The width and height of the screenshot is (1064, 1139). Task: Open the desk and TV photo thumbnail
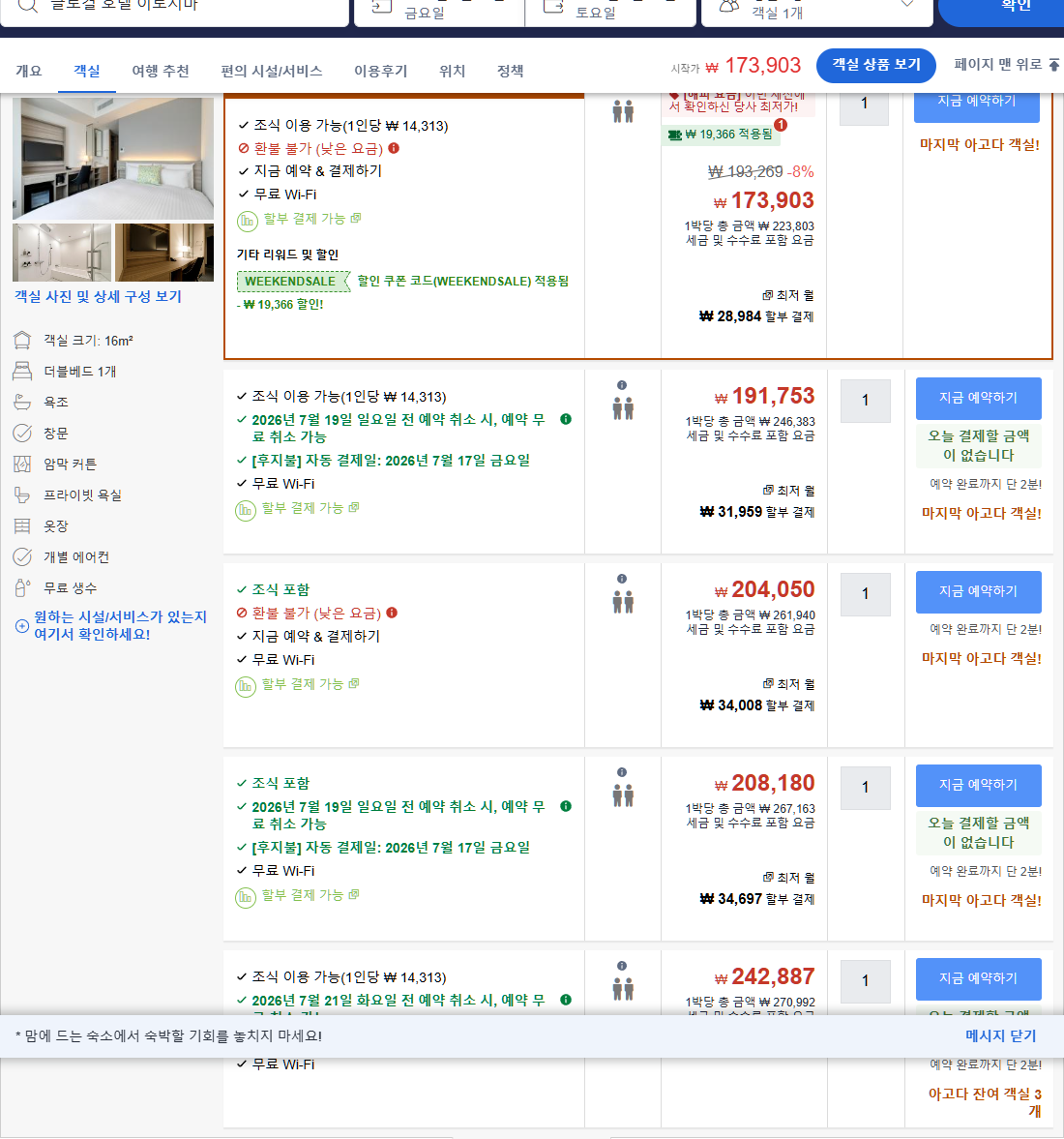click(164, 252)
